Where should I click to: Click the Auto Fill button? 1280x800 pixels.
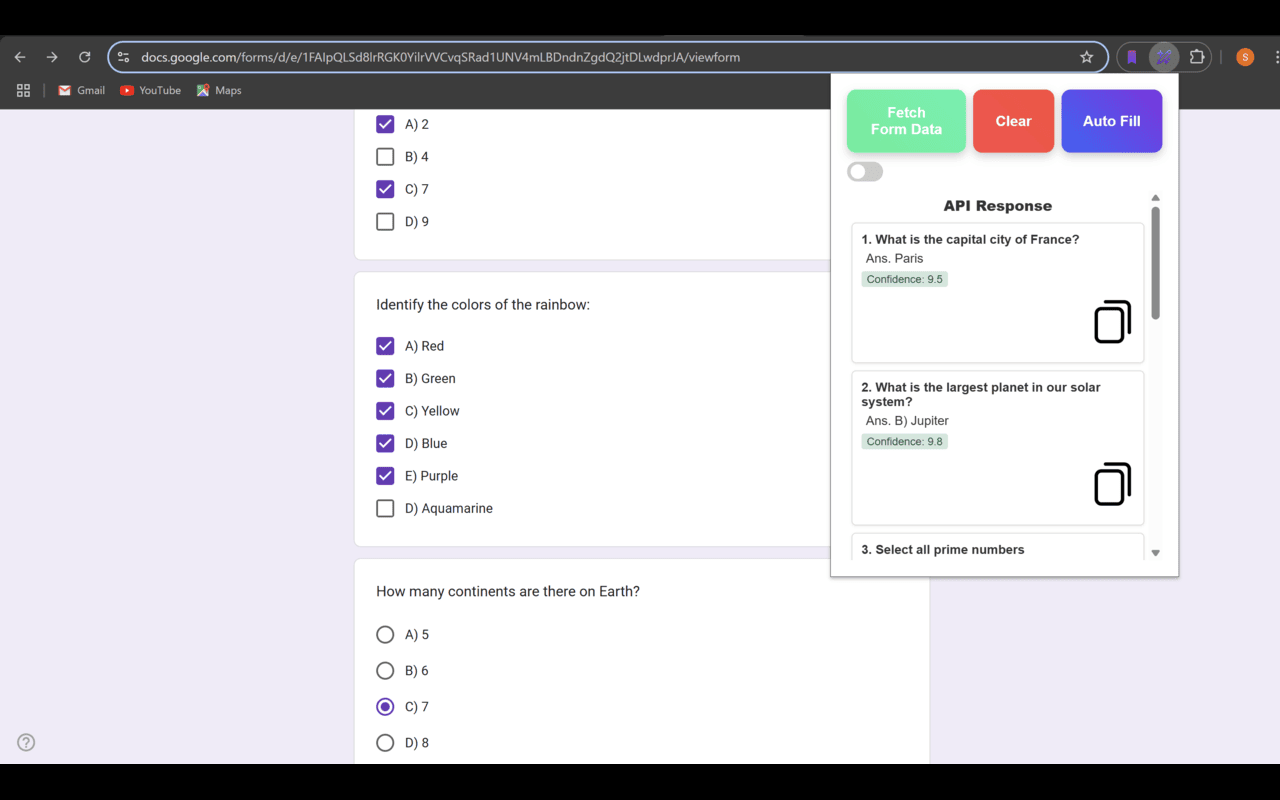(1111, 120)
